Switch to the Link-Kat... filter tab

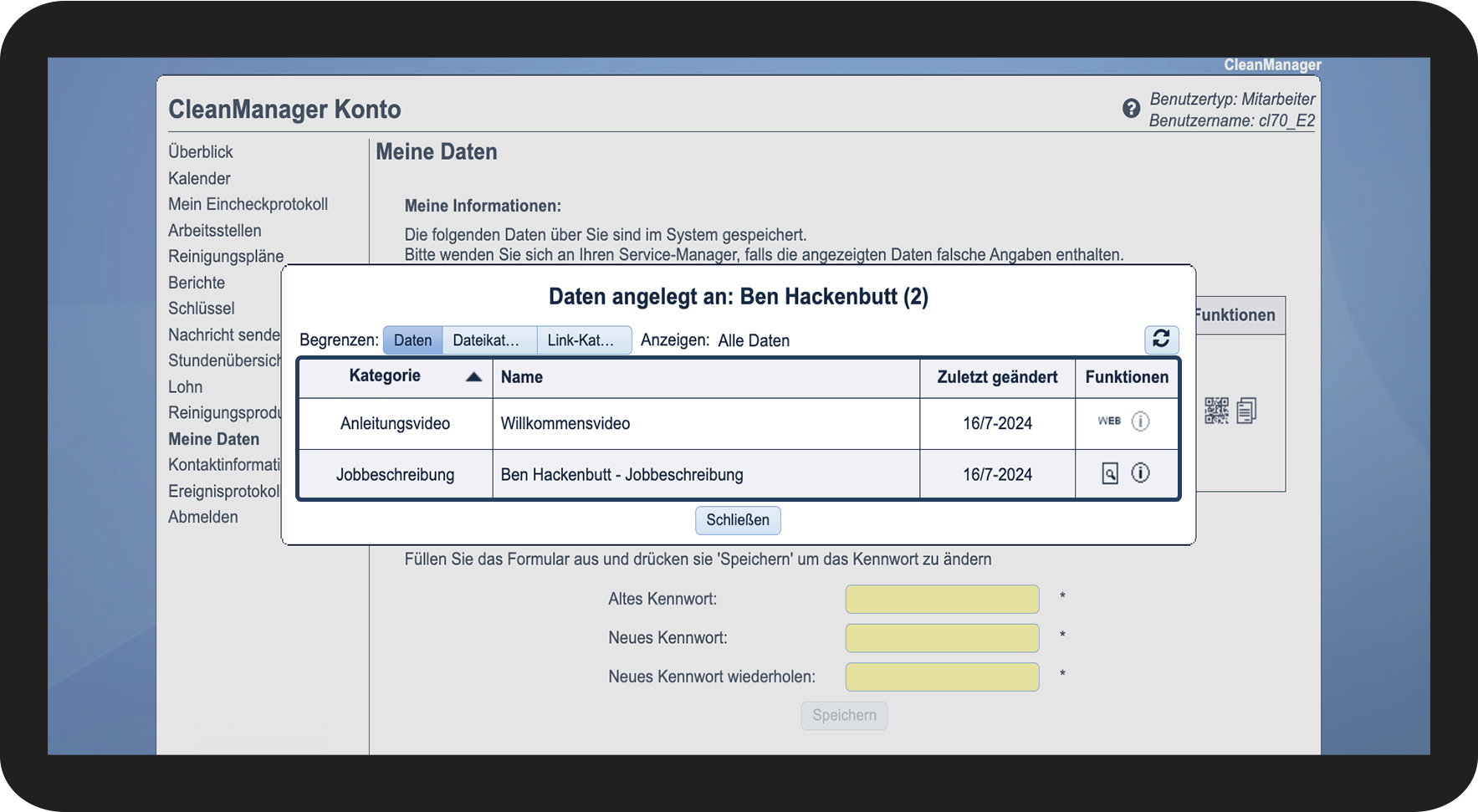pyautogui.click(x=582, y=340)
